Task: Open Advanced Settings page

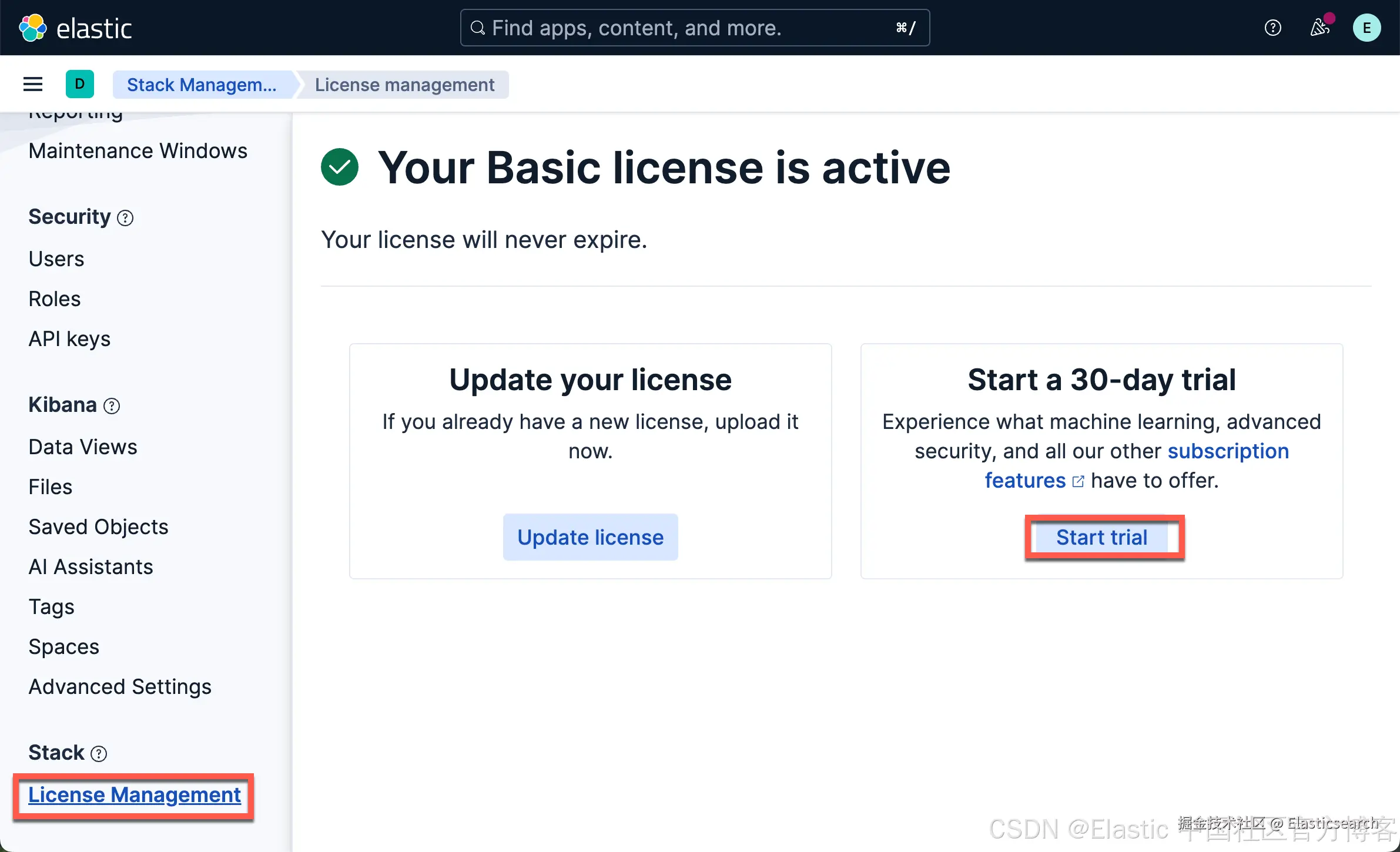Action: (120, 687)
